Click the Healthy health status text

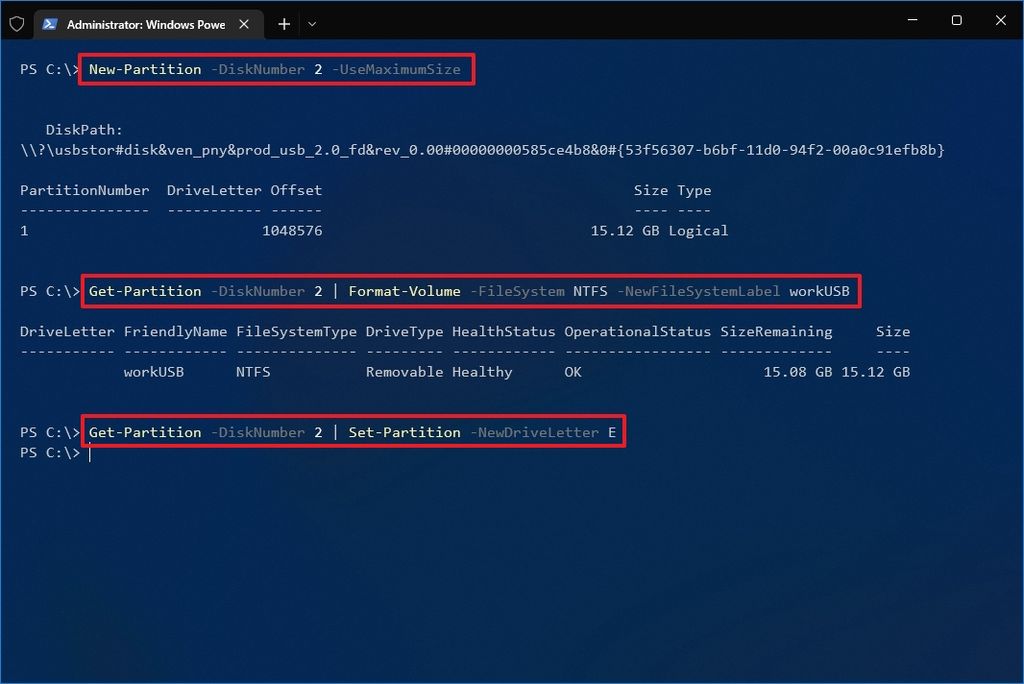pos(482,371)
